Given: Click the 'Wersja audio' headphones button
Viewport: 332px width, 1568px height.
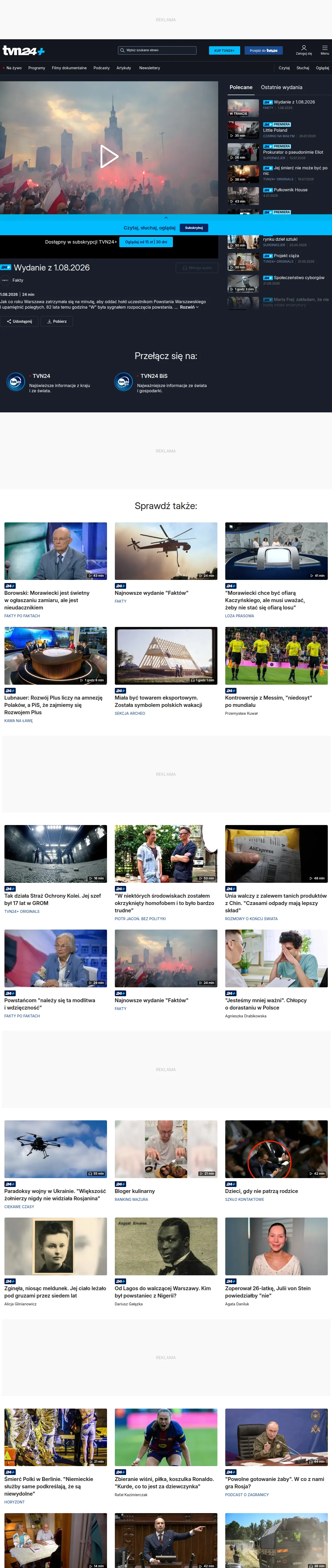Looking at the screenshot, I should (197, 268).
